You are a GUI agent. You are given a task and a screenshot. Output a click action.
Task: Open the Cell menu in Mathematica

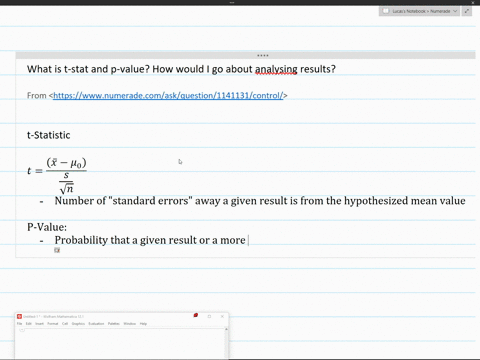point(65,324)
